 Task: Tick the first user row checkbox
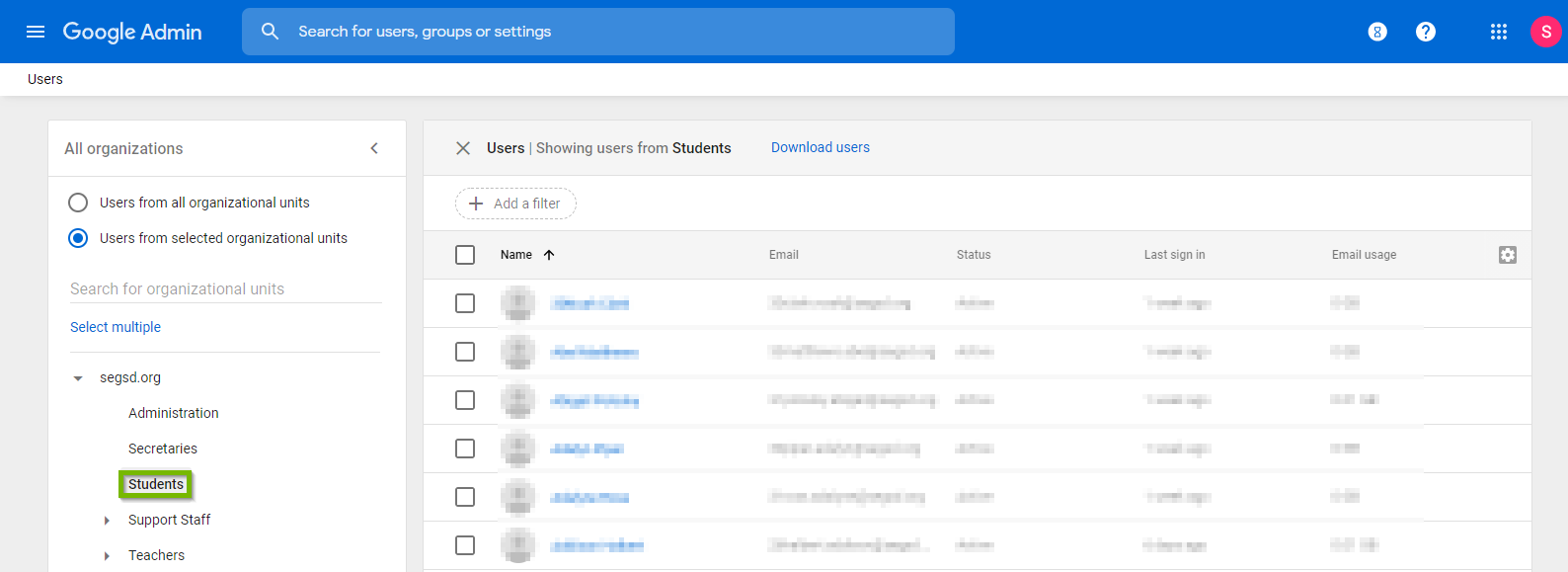[x=465, y=303]
